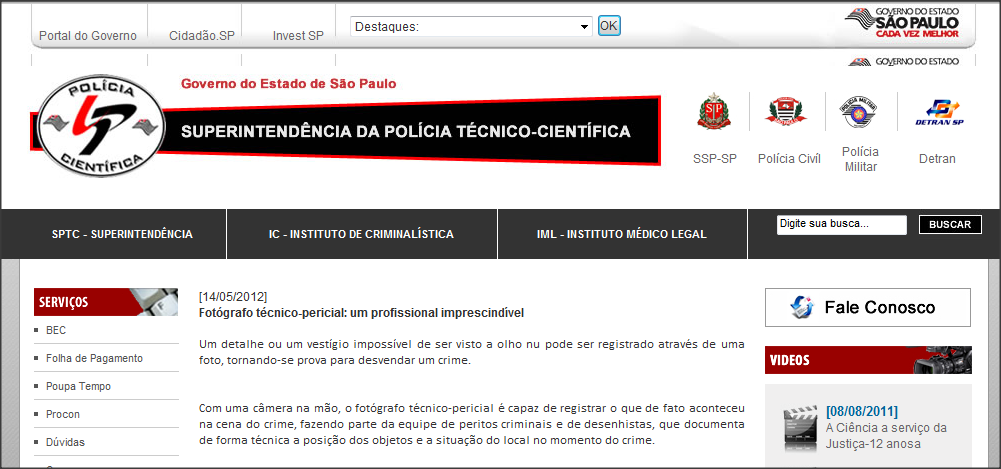Open IML - Instituto Médico Legal menu
Viewport: 1001px width, 469px height.
pyautogui.click(x=621, y=234)
